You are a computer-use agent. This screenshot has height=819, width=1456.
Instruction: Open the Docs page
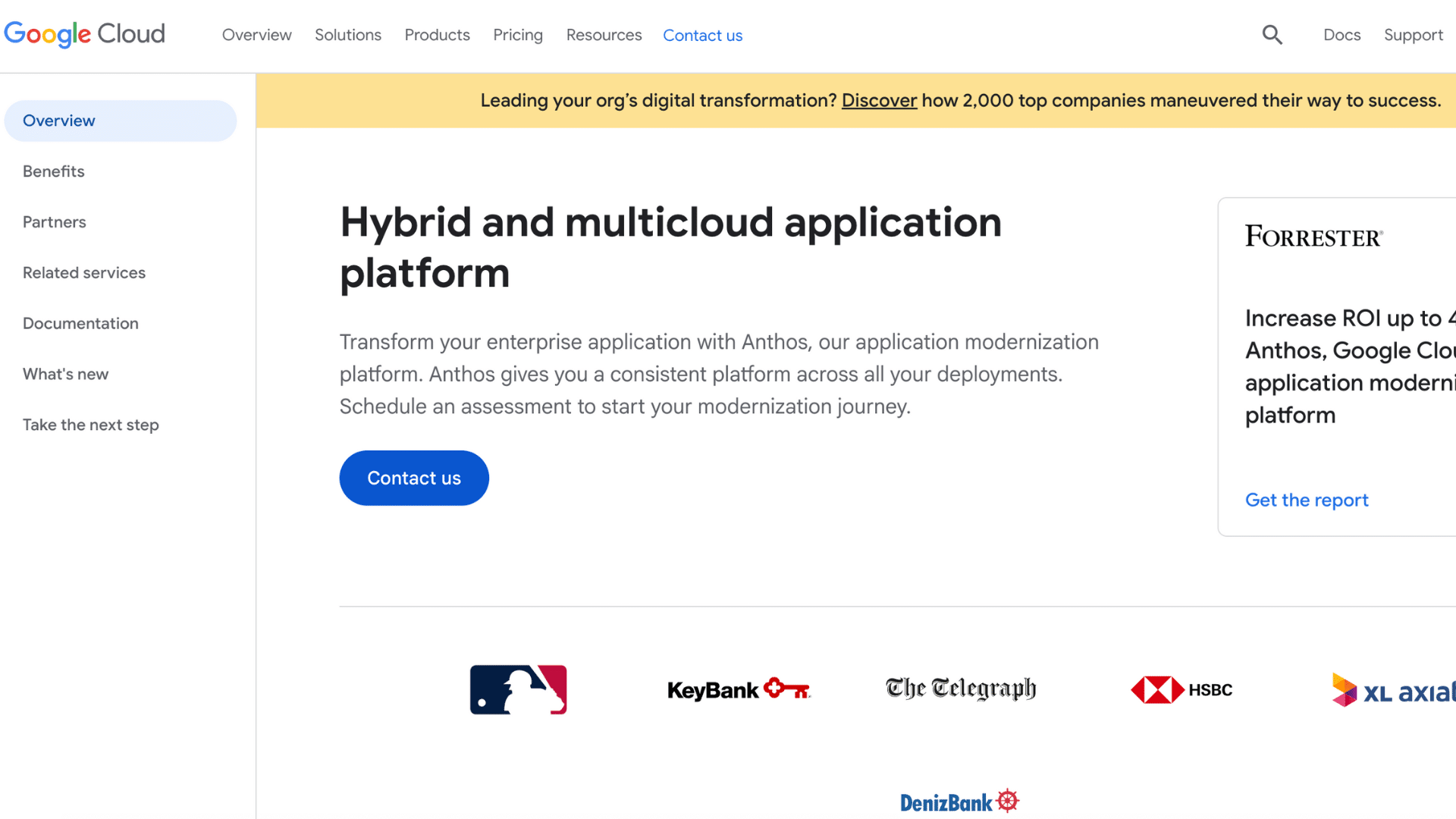tap(1341, 35)
